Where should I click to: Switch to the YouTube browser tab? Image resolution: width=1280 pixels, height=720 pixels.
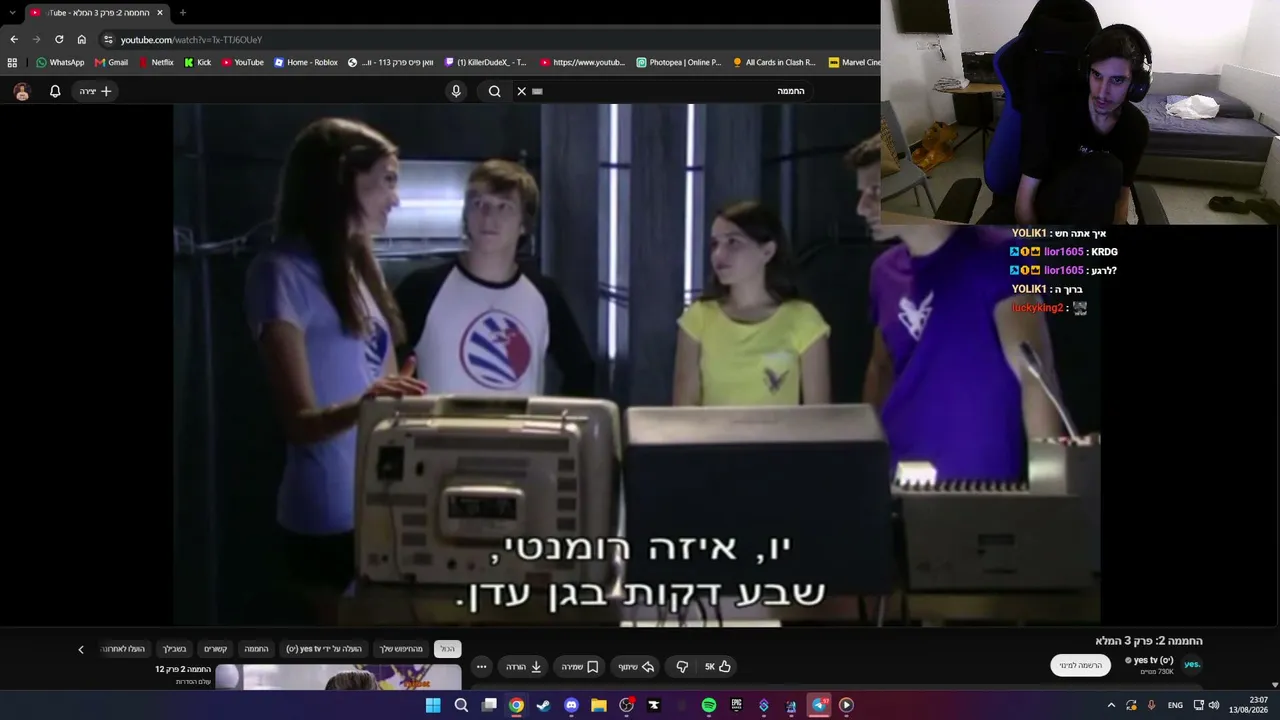(x=96, y=13)
